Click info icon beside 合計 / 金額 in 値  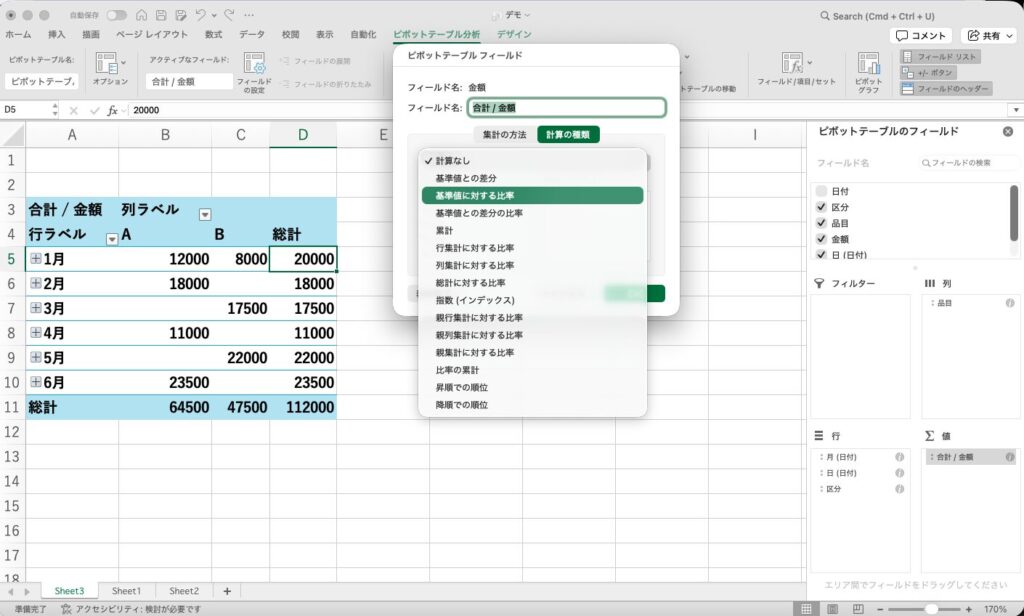pyautogui.click(x=1010, y=457)
